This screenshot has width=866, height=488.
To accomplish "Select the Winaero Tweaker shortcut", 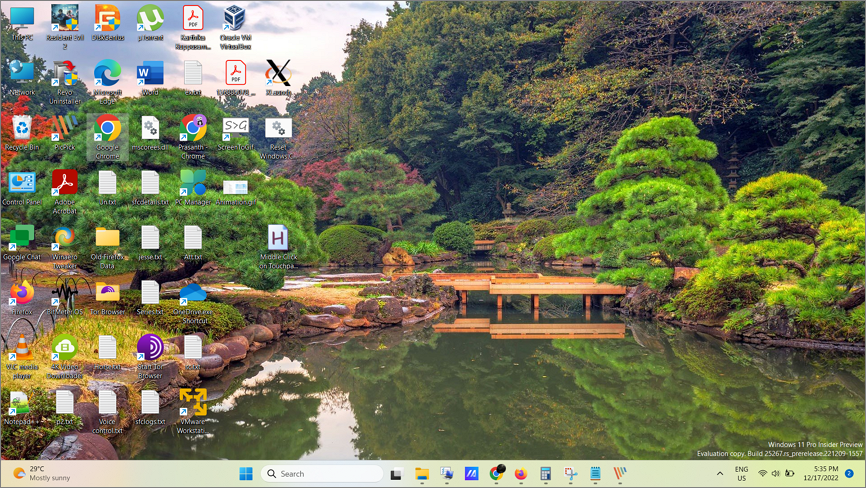I will [x=65, y=247].
